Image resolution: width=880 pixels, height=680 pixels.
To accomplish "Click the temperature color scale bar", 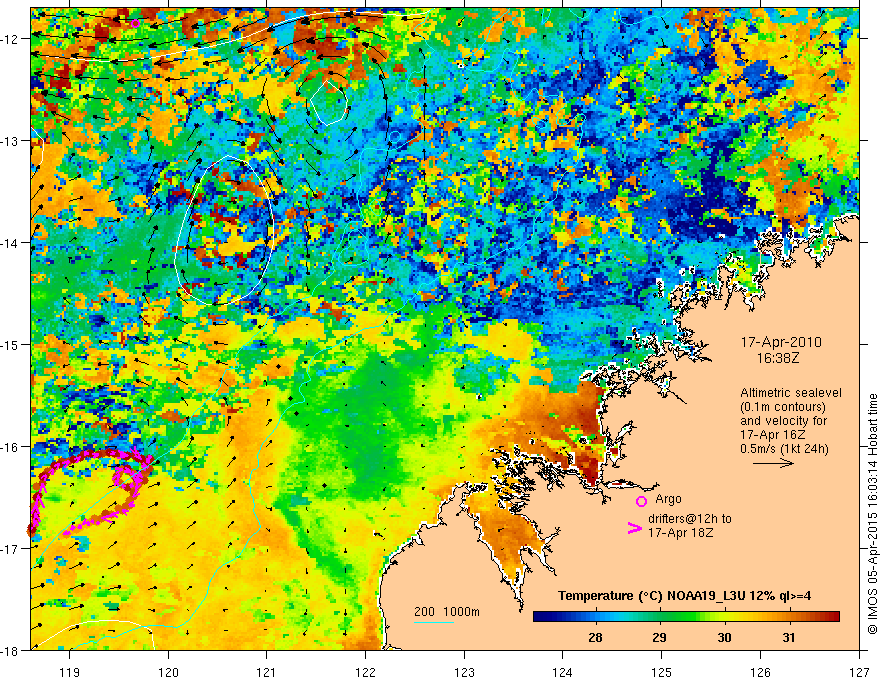I will tap(686, 616).
